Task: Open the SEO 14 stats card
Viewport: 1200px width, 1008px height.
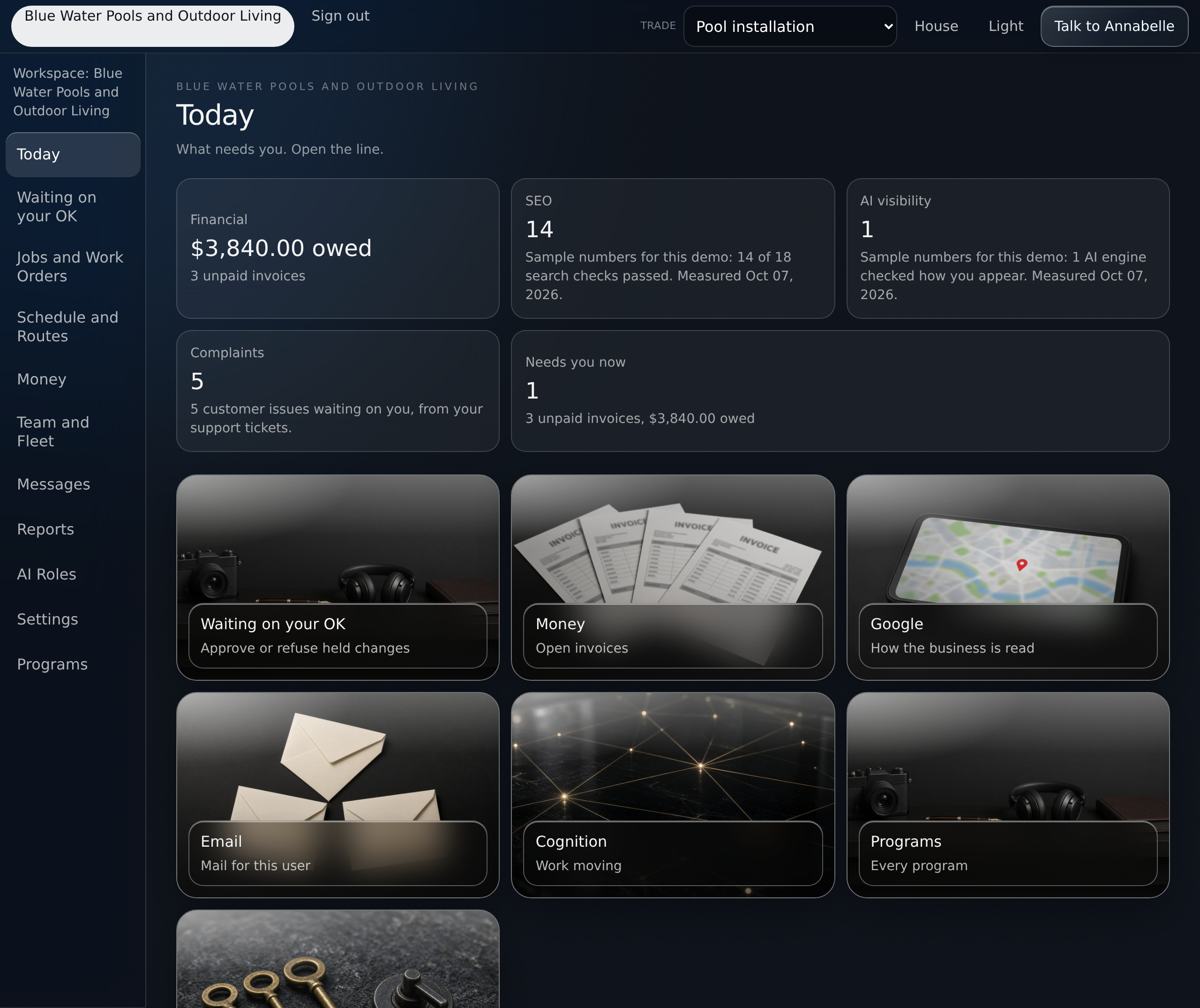Action: coord(673,248)
